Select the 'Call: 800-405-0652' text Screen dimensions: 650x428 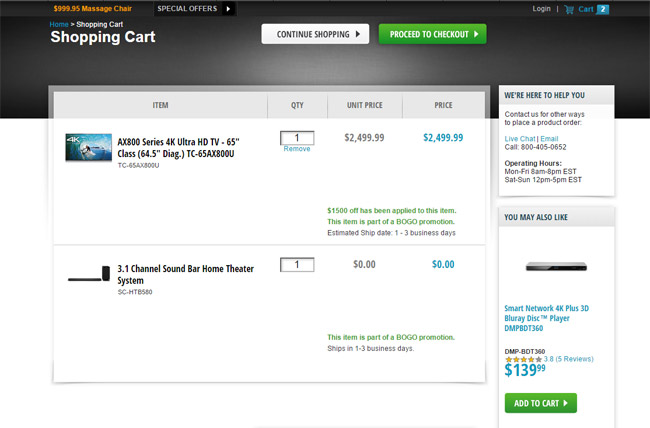click(535, 147)
